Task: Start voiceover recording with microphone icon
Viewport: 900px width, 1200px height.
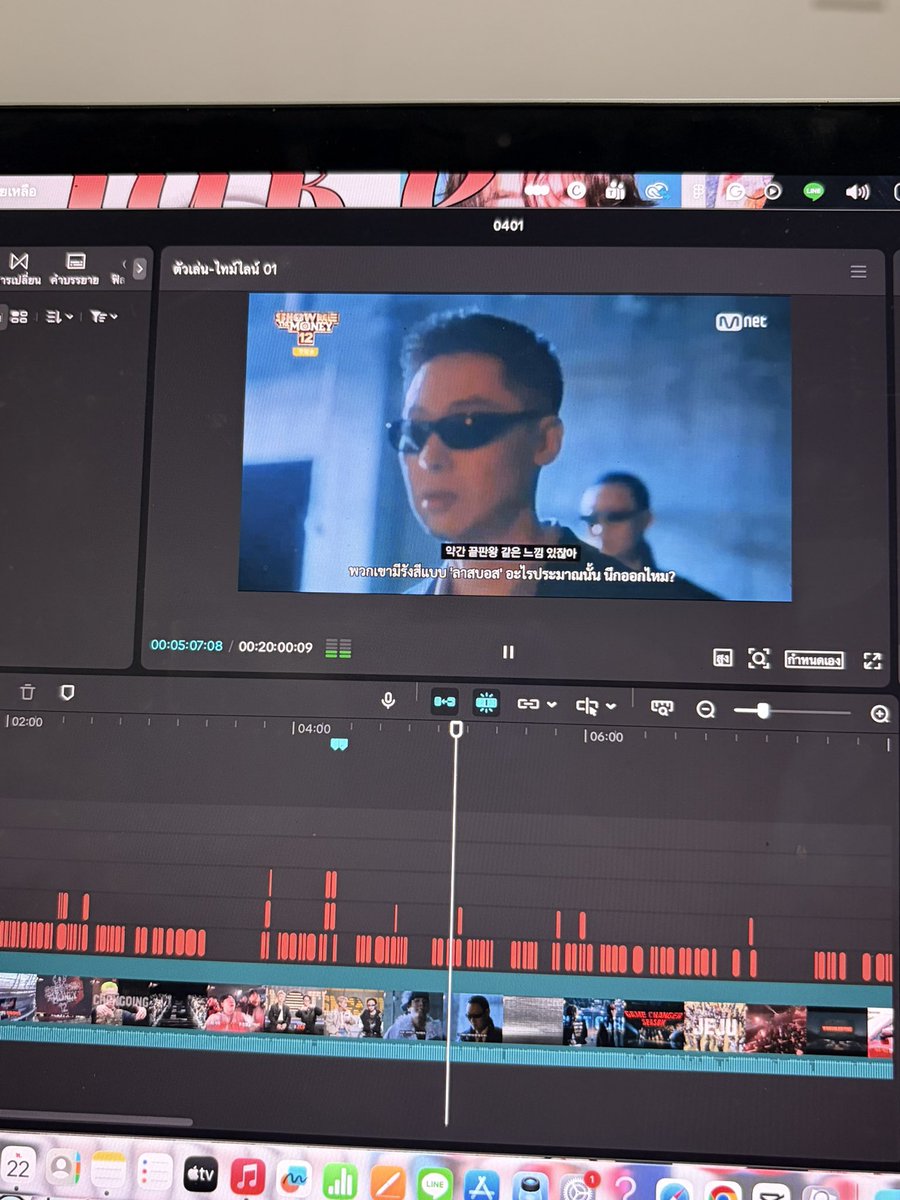Action: point(388,701)
